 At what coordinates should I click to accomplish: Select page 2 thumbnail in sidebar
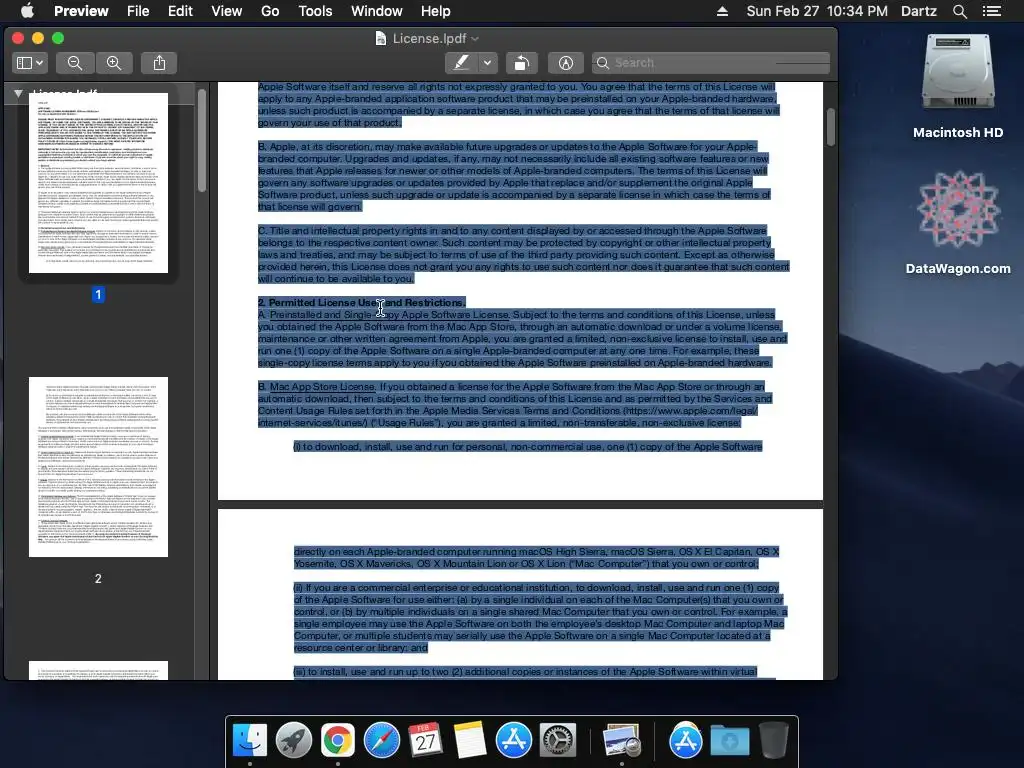point(98,467)
